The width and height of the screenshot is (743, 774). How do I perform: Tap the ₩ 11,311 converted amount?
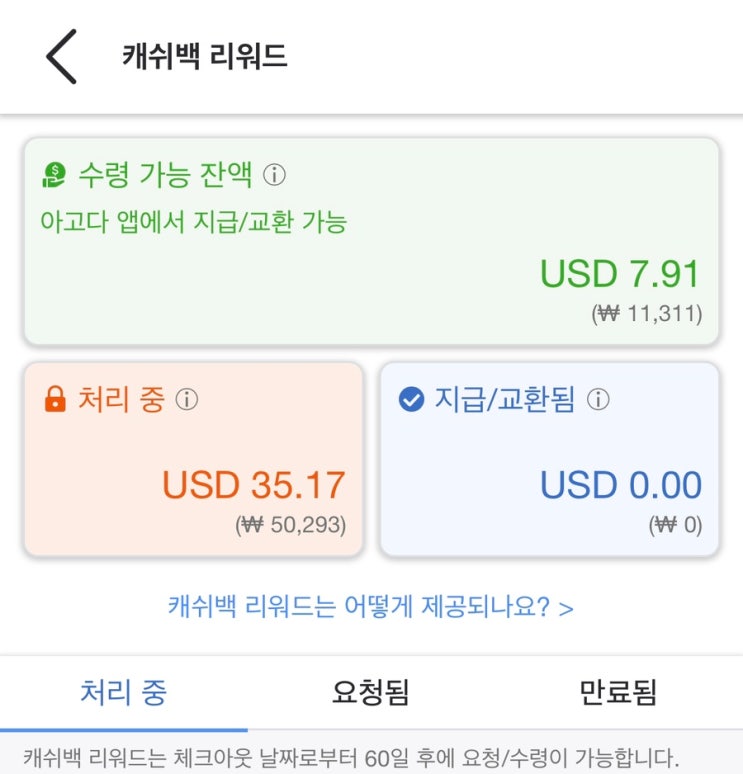click(x=646, y=314)
